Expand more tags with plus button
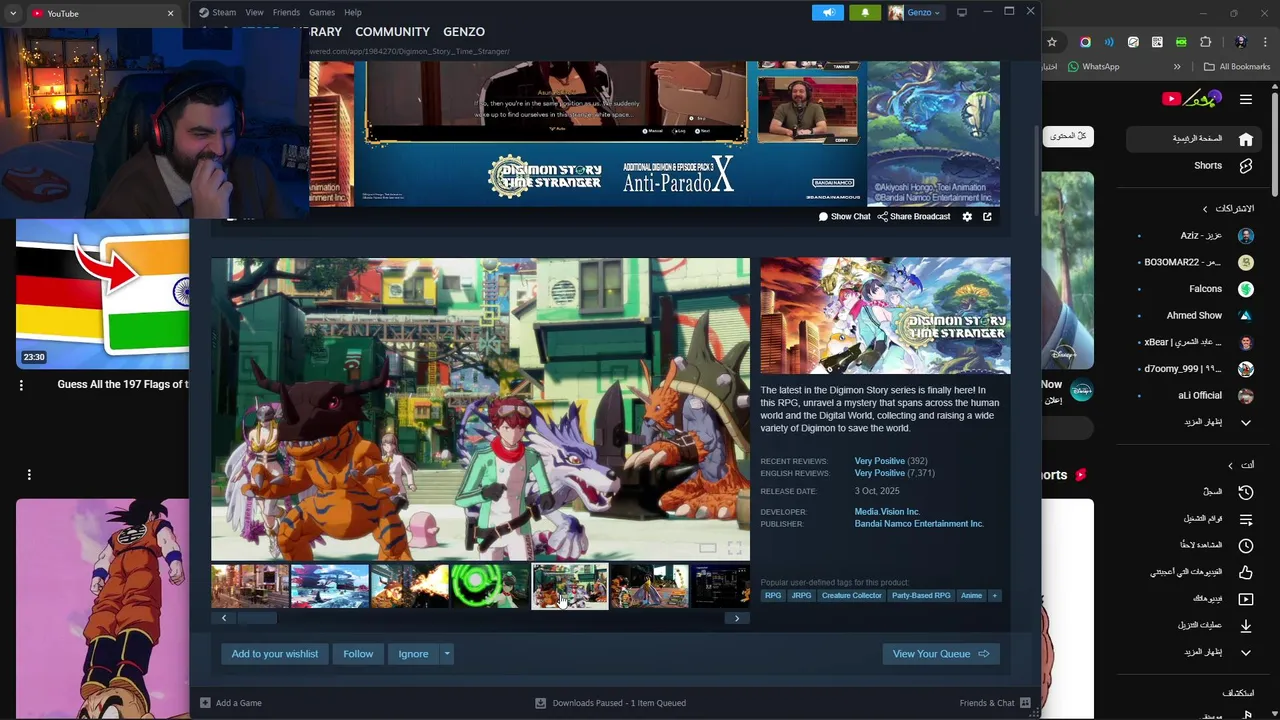The image size is (1280, 720). coord(994,596)
